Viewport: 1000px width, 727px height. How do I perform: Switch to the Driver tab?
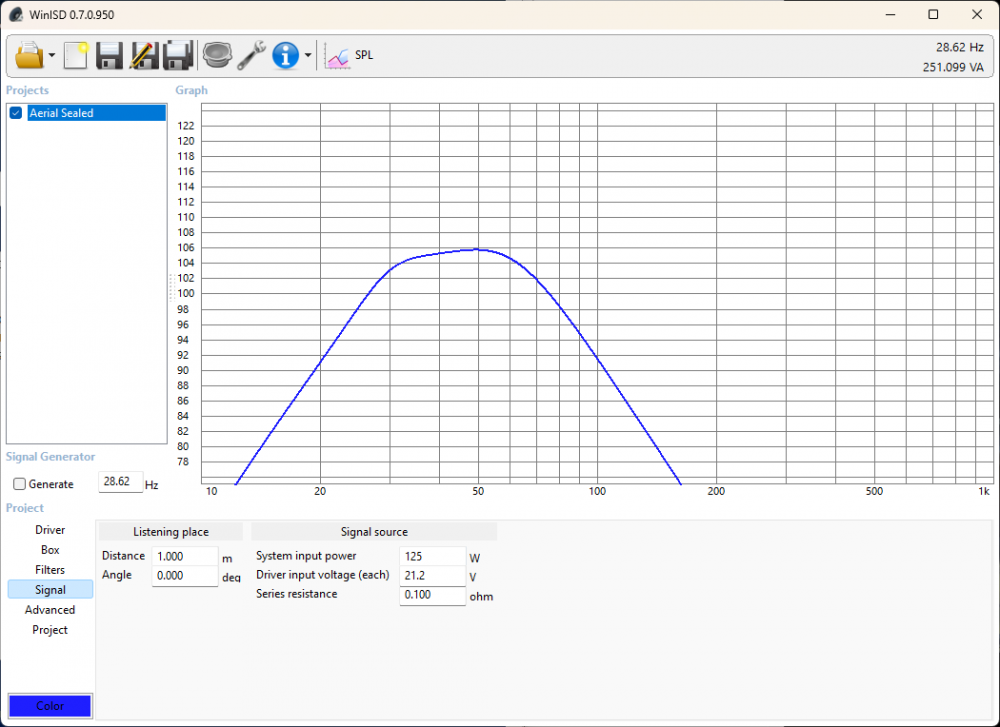[50, 530]
